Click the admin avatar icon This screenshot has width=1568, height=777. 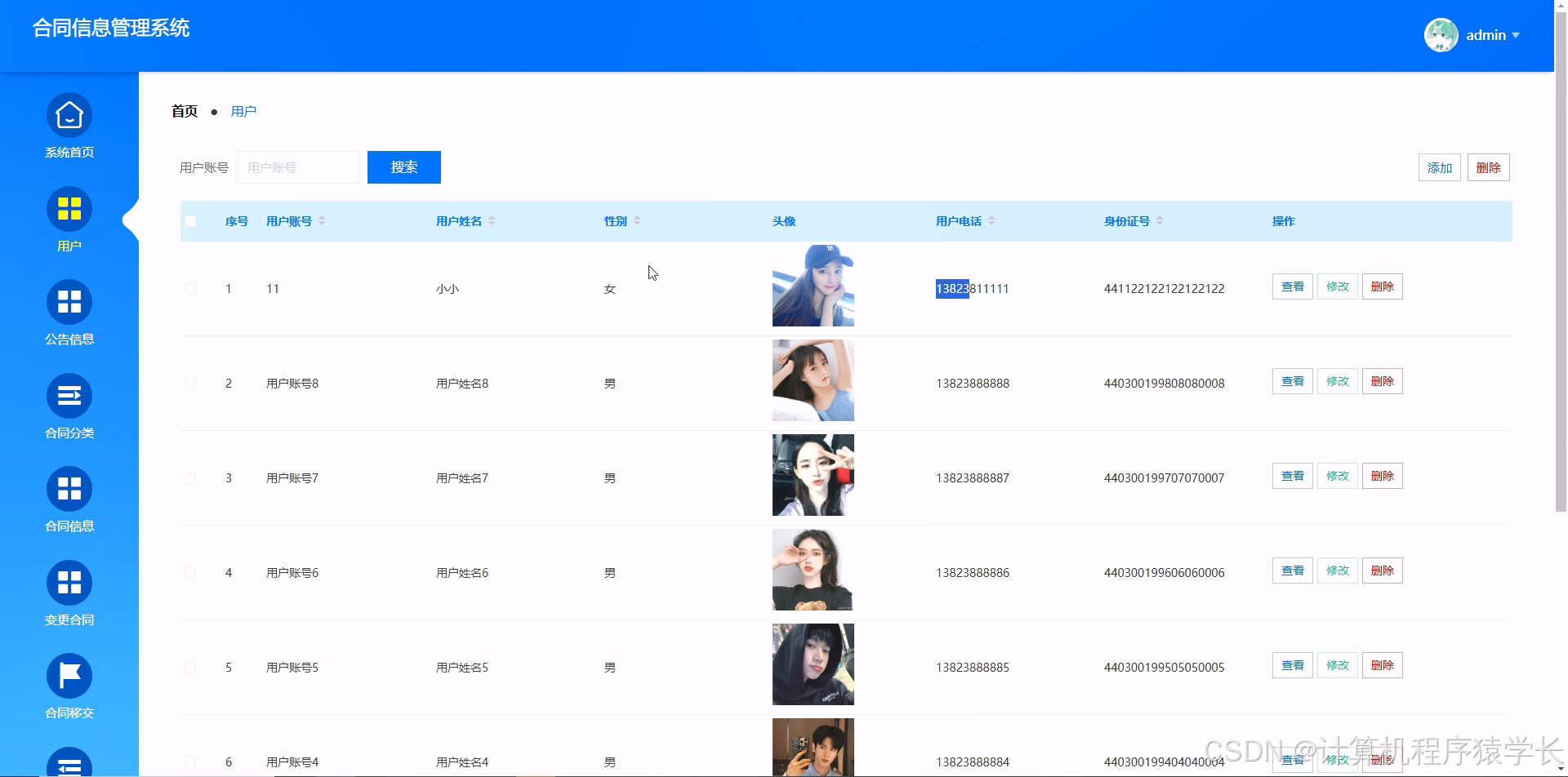pos(1440,35)
